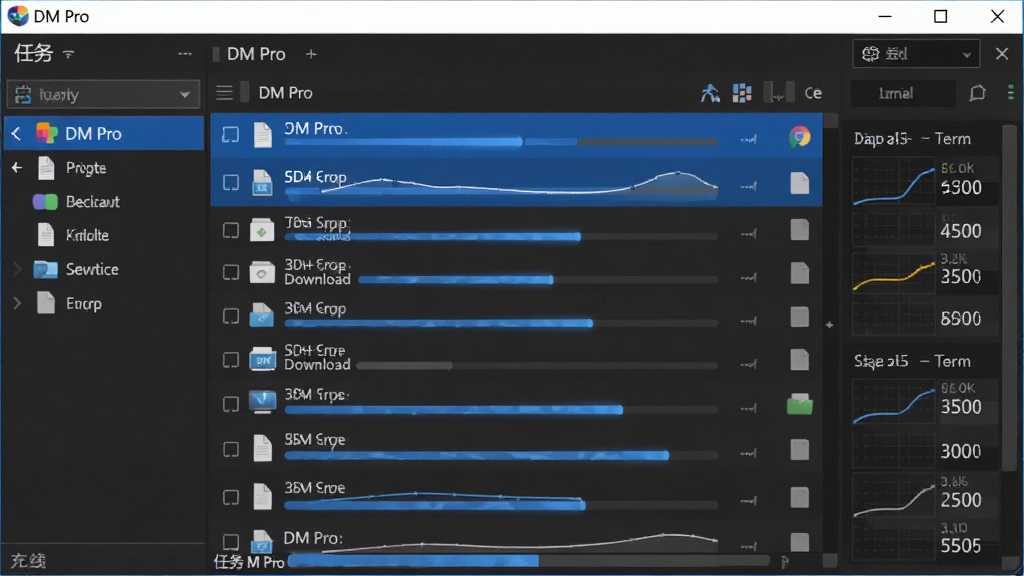The width and height of the screenshot is (1024, 576).
Task: Click the file type icon of 3DH Crop Download
Action: point(262,272)
